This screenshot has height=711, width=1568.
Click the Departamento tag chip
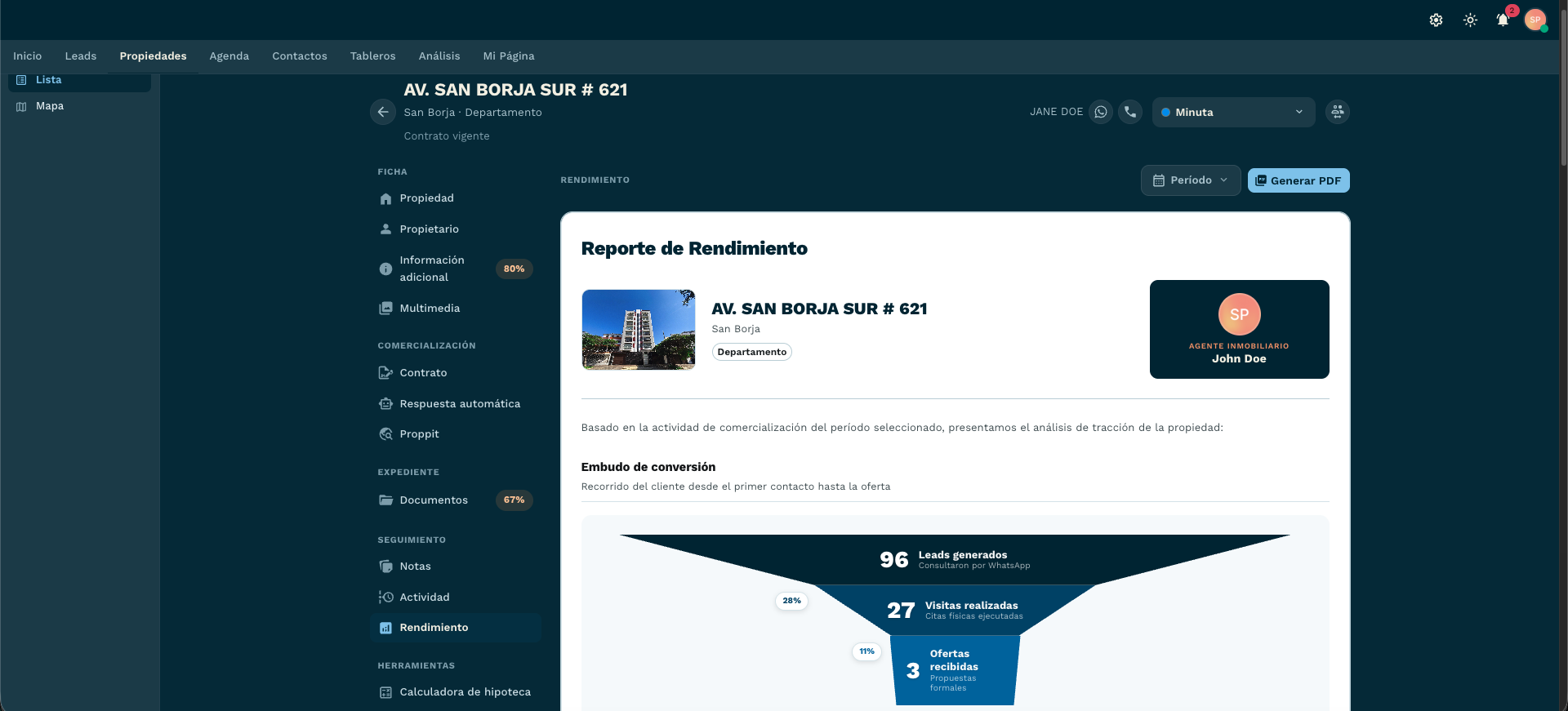tap(752, 352)
